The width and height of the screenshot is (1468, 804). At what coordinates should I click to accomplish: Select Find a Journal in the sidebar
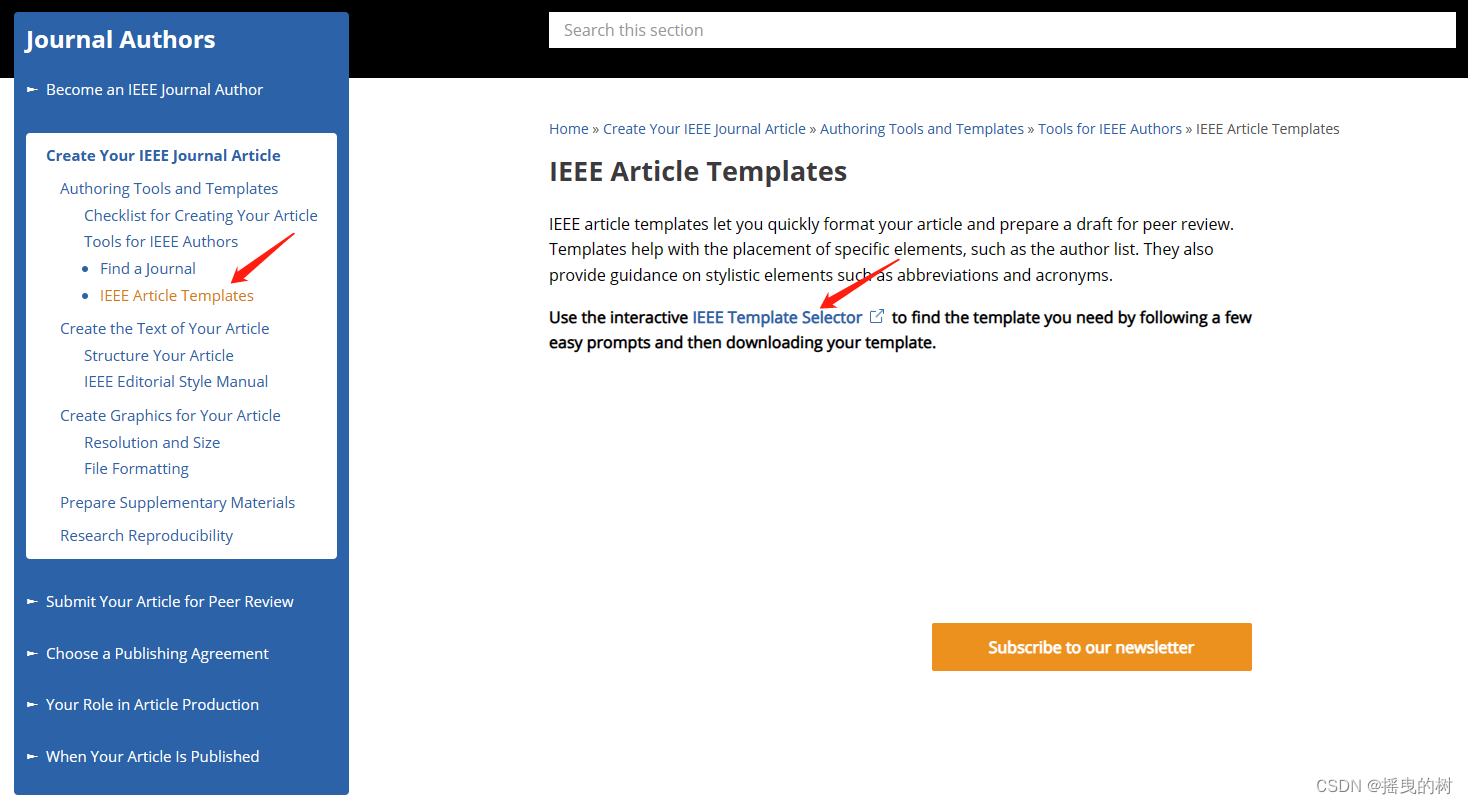point(147,268)
